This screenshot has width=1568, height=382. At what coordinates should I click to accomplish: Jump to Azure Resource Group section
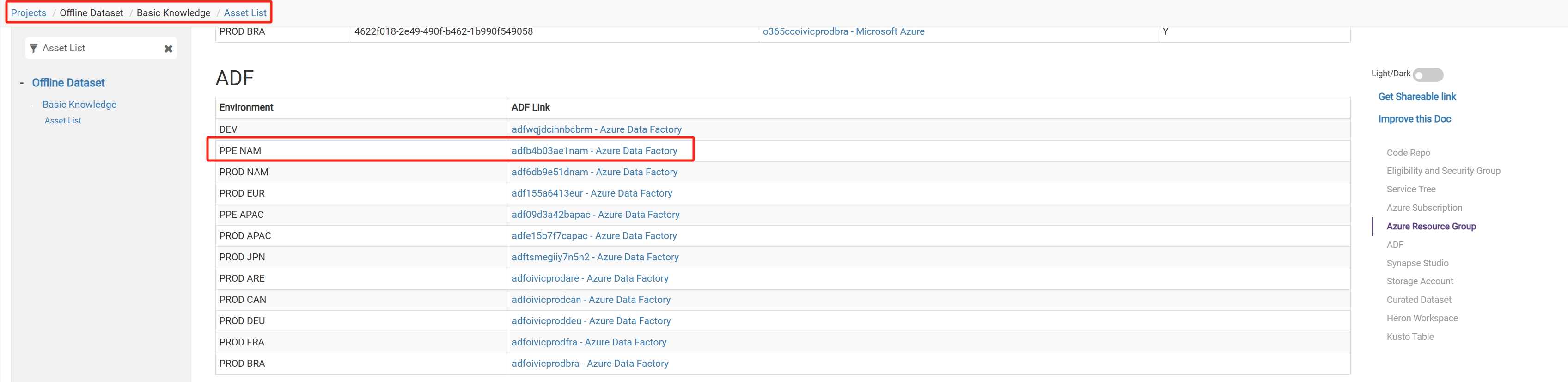pos(1431,226)
